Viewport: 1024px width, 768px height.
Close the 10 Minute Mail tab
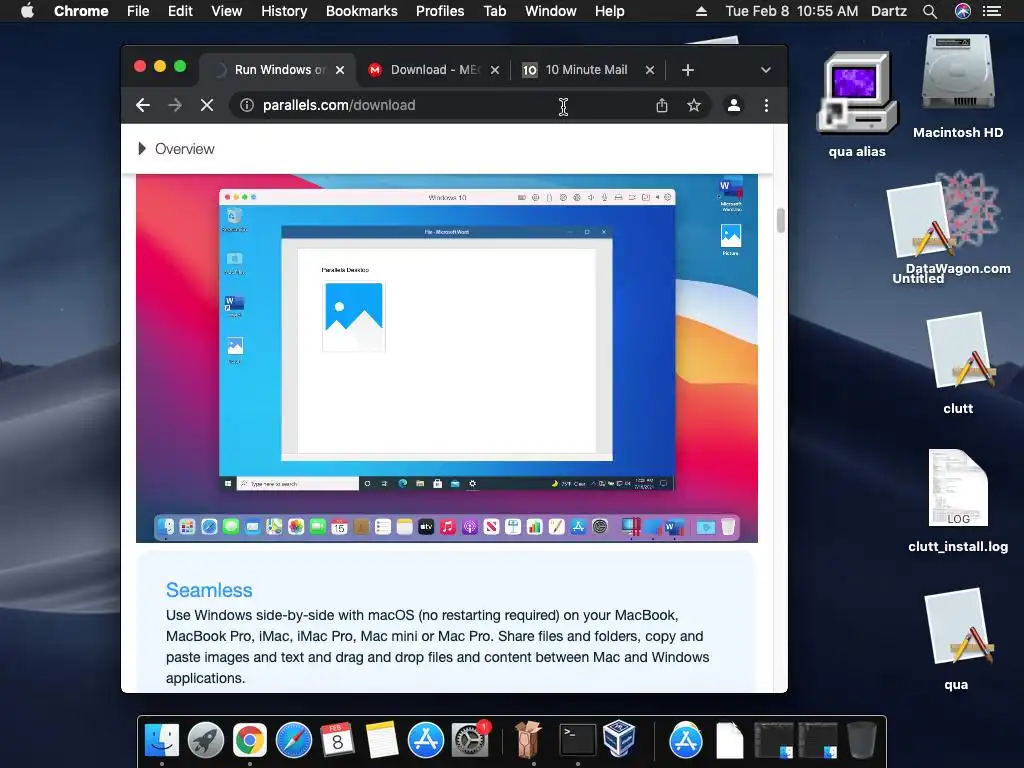point(650,70)
